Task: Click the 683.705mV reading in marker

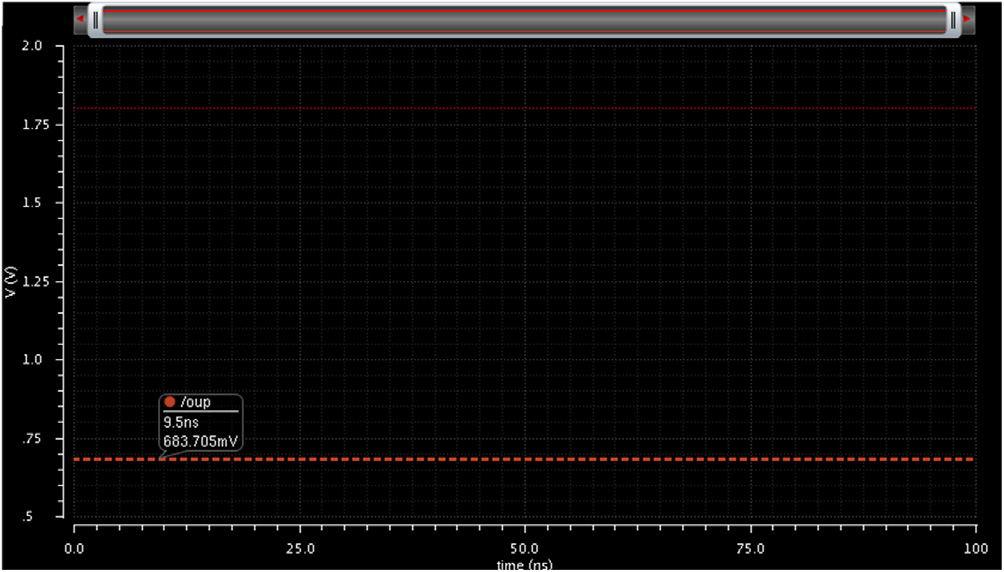Action: tap(198, 440)
